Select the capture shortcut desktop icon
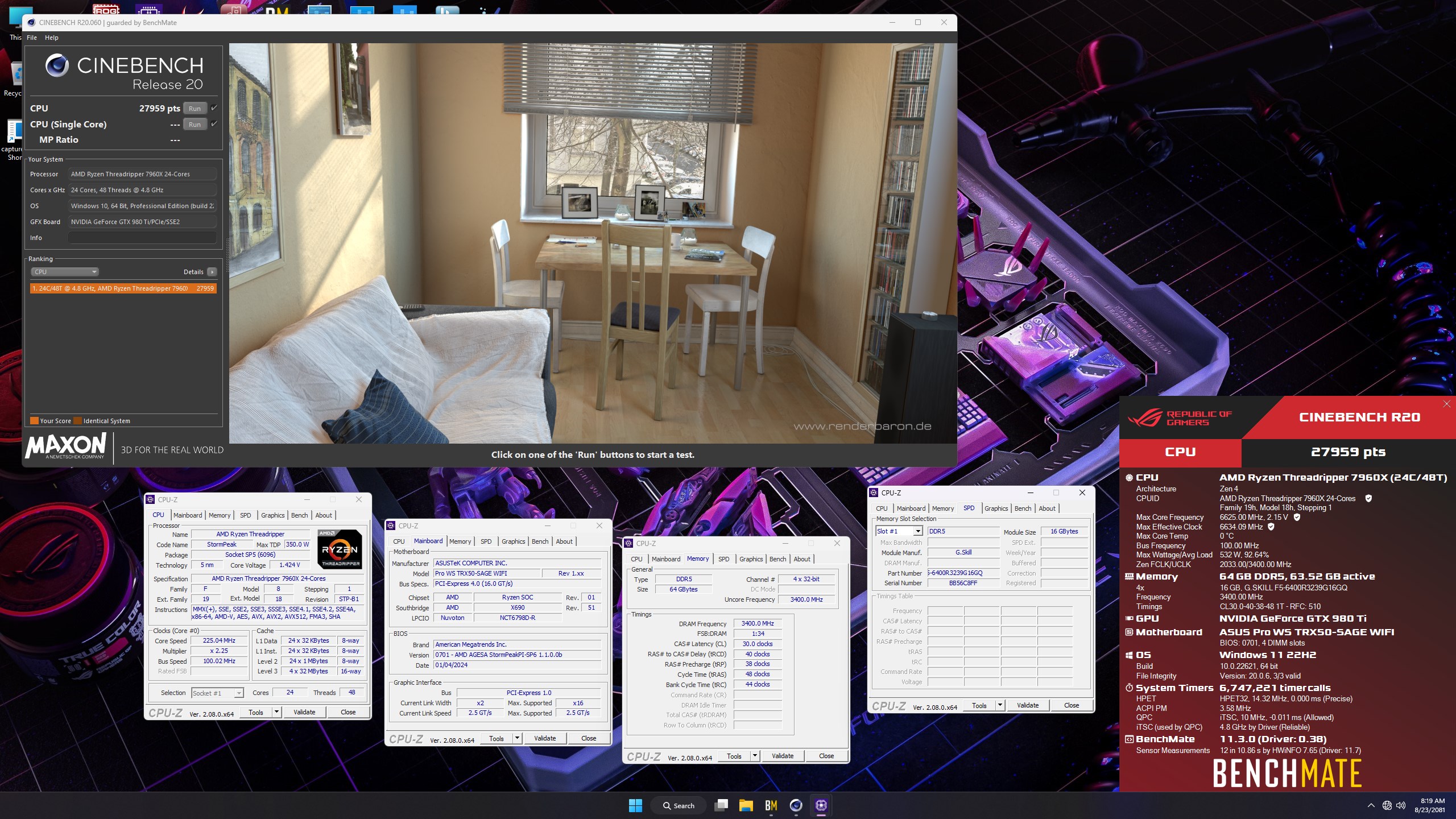 [x=13, y=139]
